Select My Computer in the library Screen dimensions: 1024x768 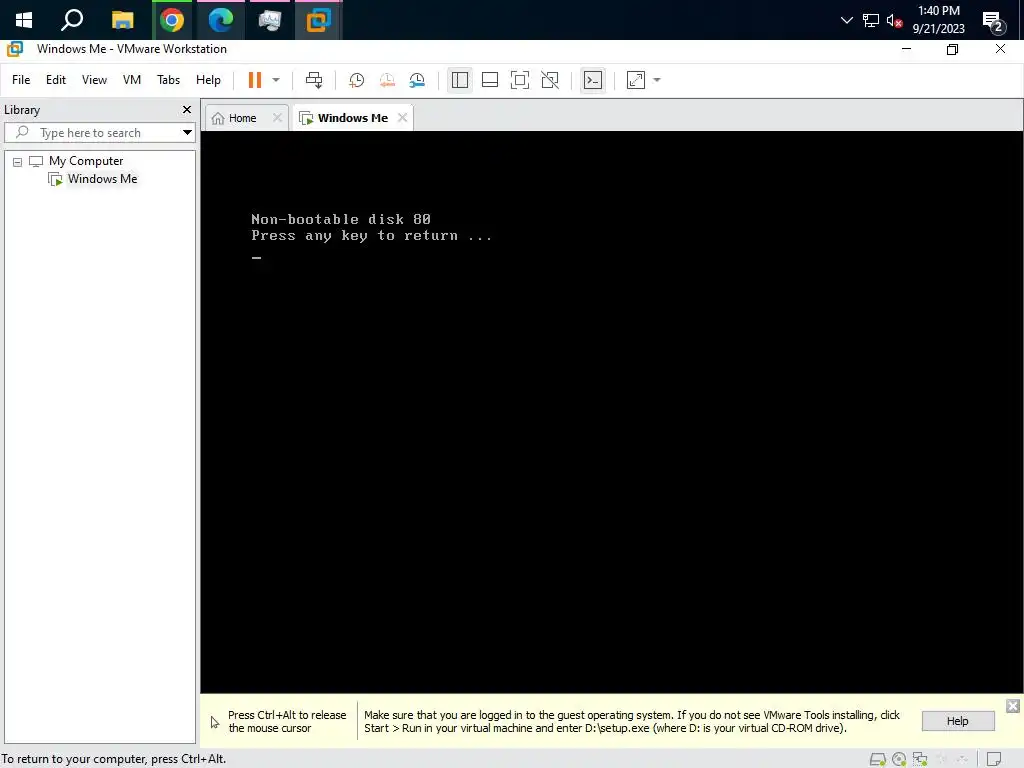pos(86,161)
